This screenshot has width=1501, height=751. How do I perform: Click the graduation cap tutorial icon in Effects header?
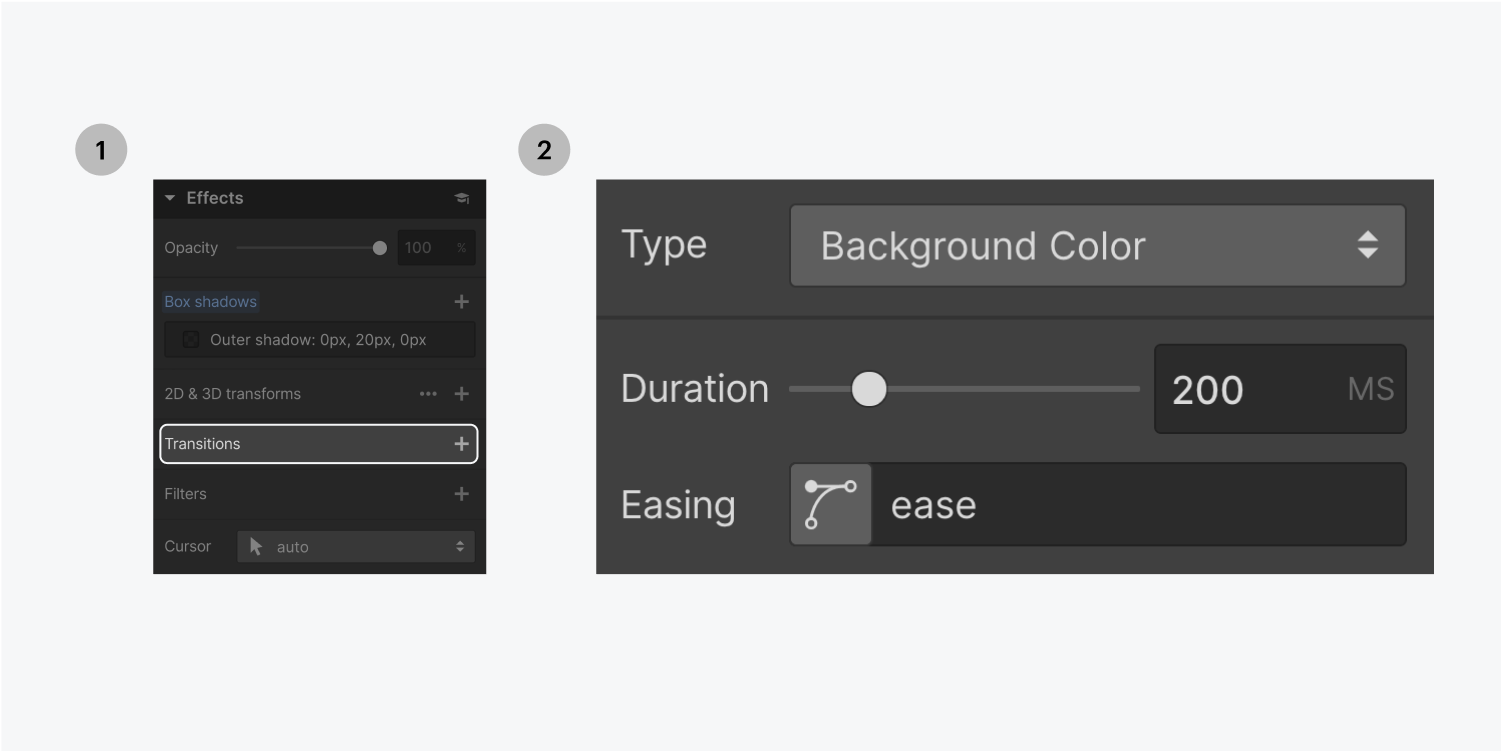(461, 198)
